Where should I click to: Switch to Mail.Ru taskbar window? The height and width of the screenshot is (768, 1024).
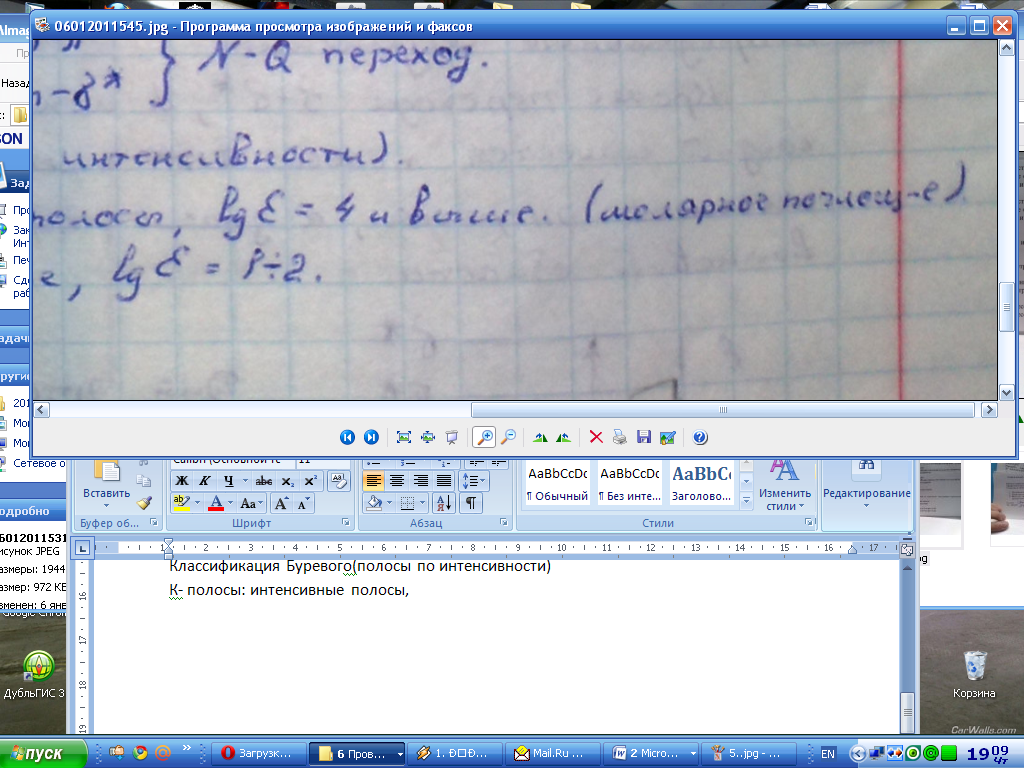pos(552,753)
